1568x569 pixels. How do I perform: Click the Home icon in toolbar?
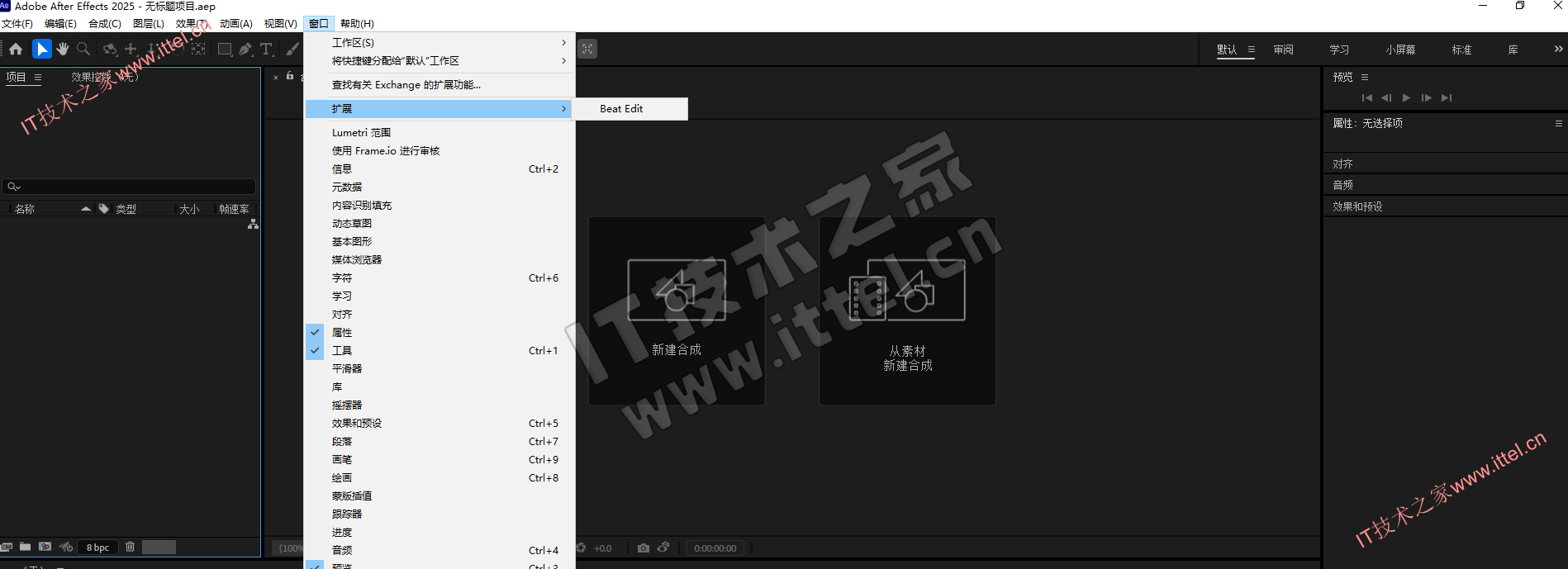click(16, 50)
